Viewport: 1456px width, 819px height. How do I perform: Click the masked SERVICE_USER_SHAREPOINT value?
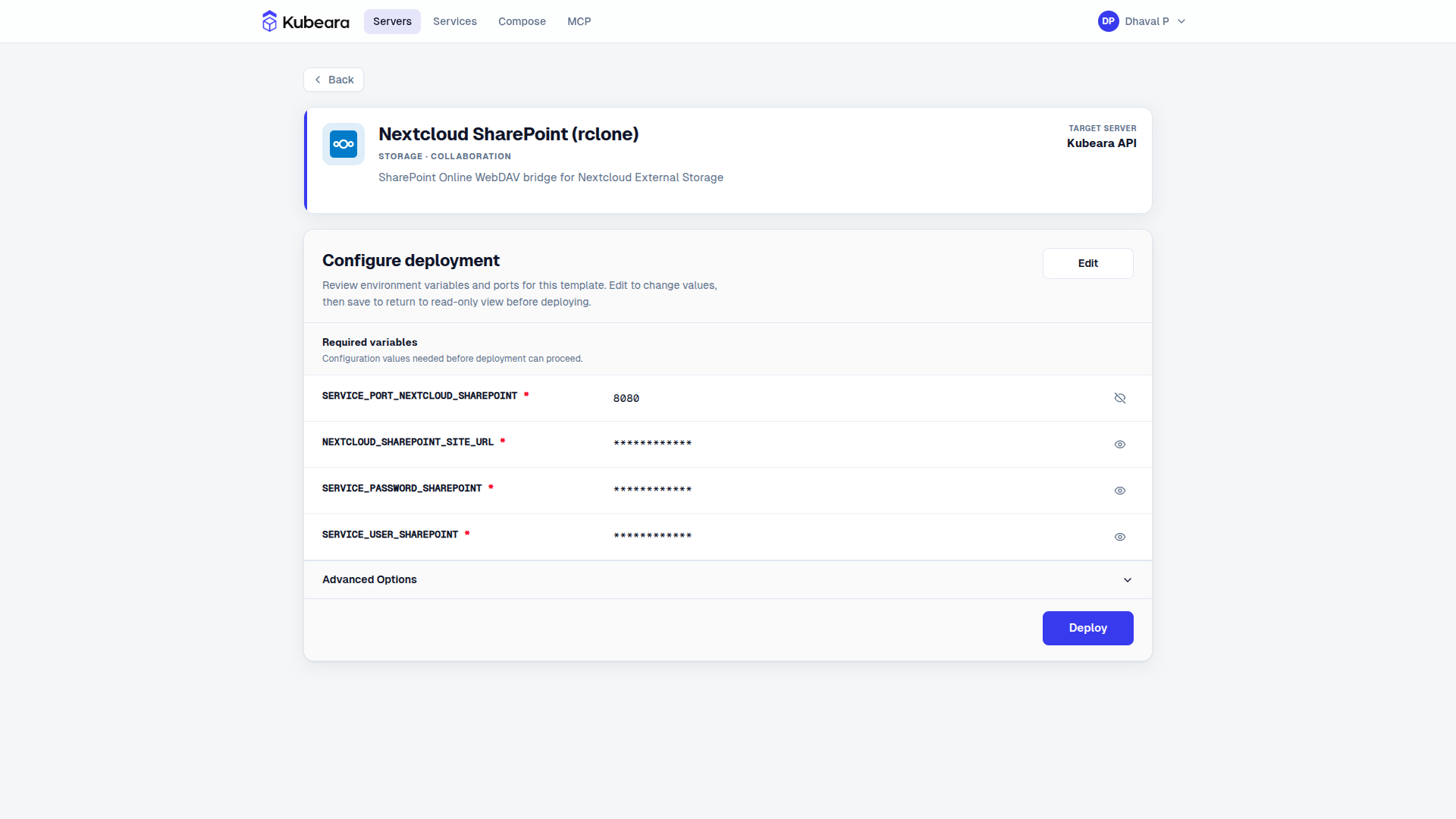(653, 536)
